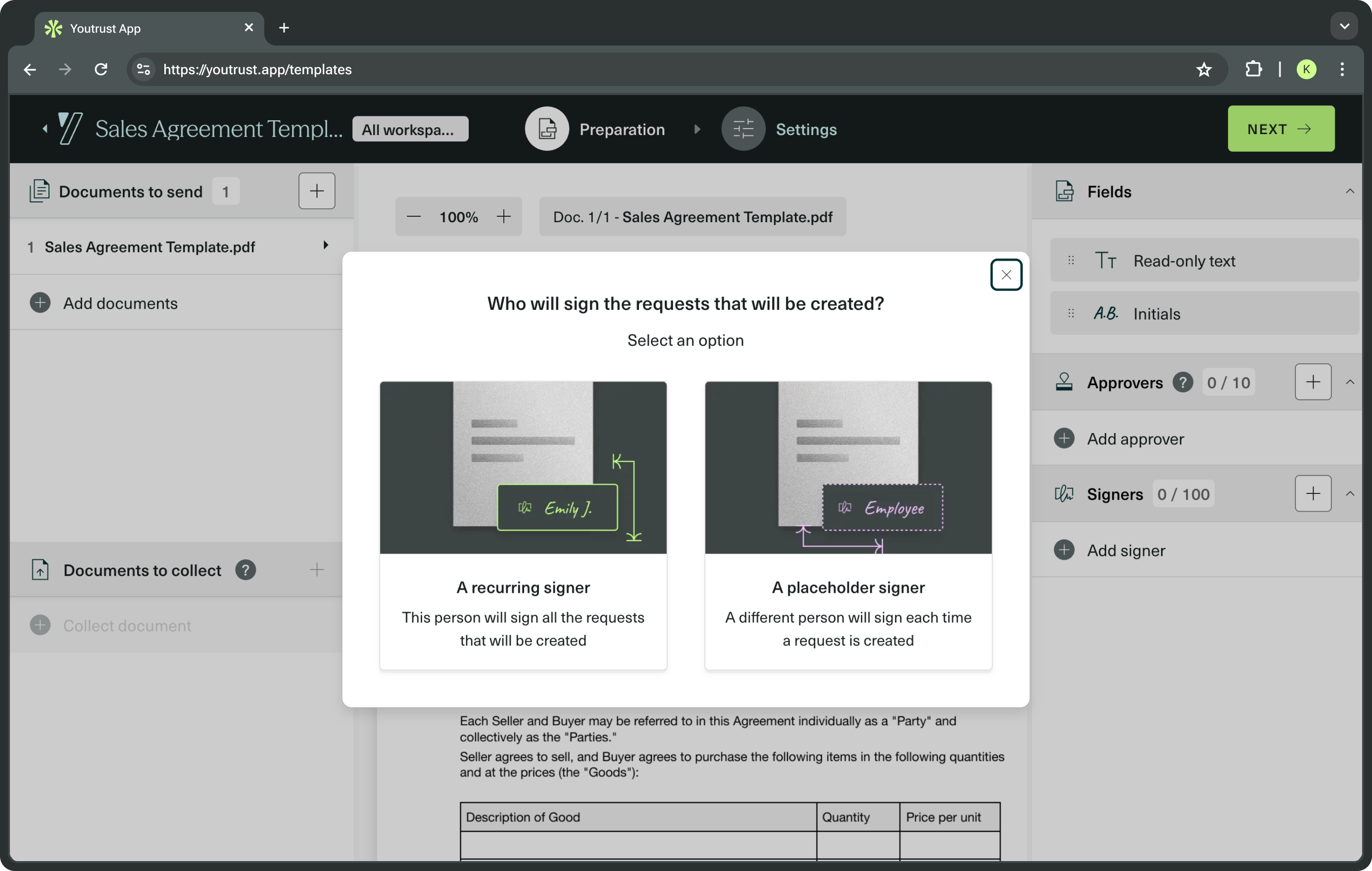The image size is (1372, 871).
Task: Bookmark this page with the star icon
Action: coord(1203,69)
